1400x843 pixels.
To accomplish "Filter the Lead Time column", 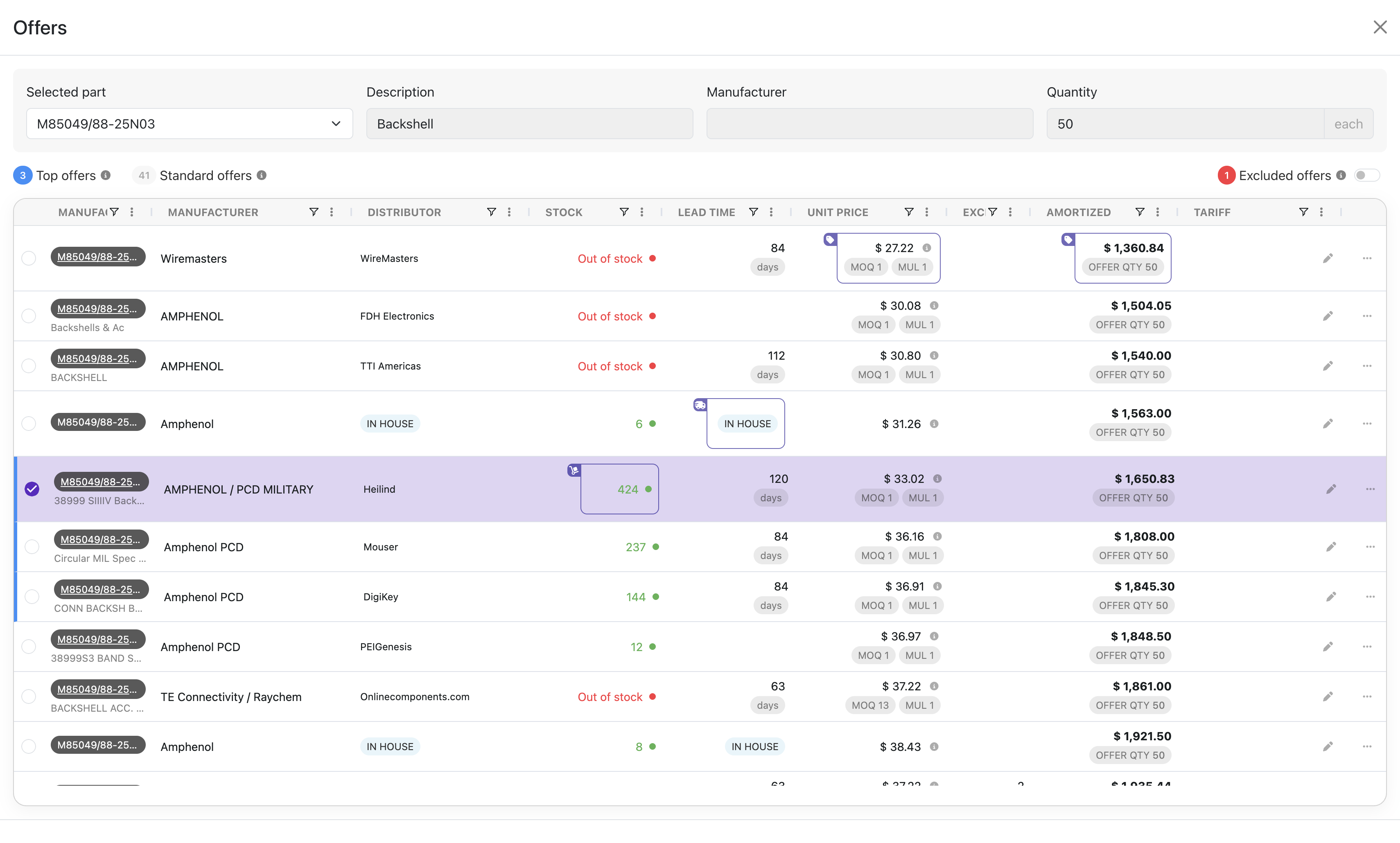I will 753,212.
